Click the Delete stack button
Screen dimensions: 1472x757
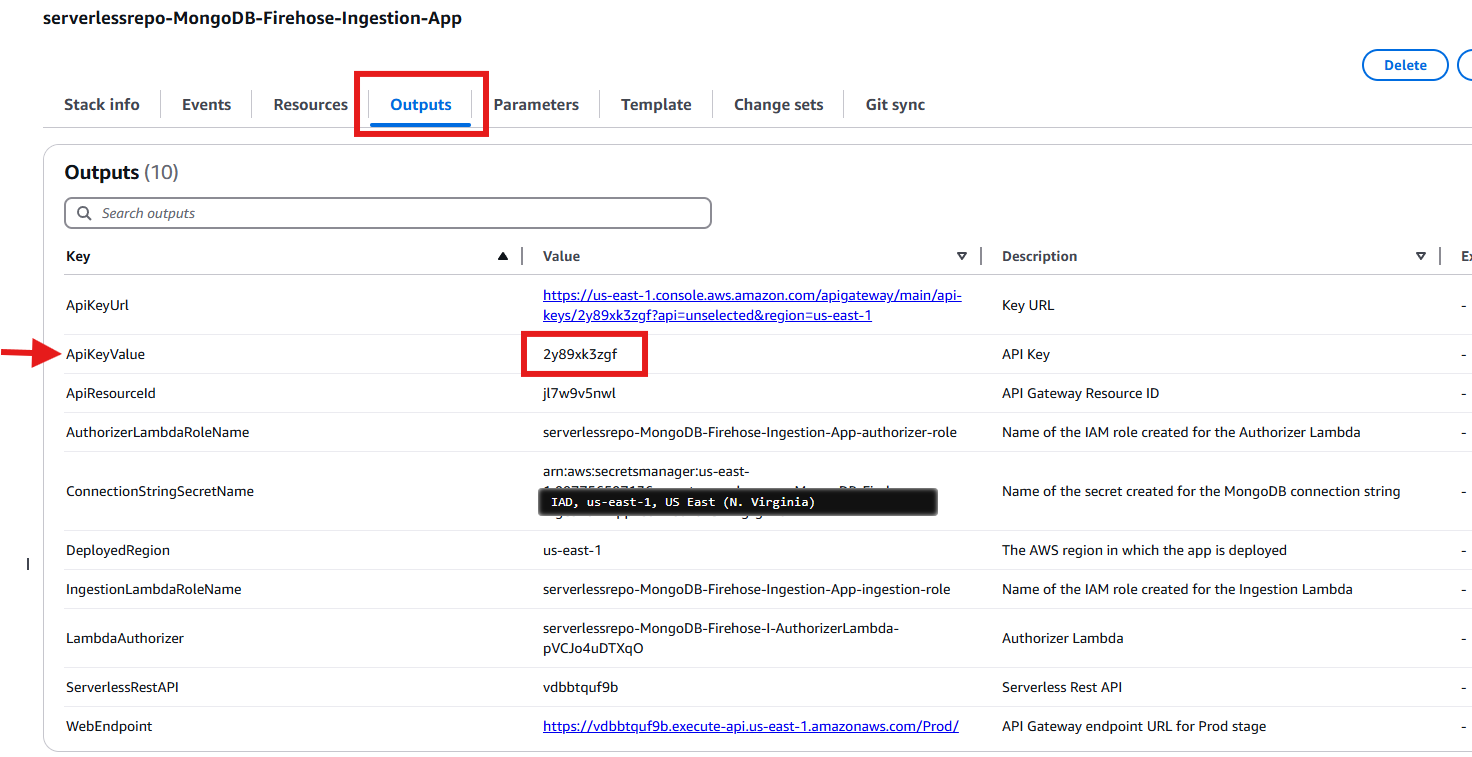click(1405, 65)
